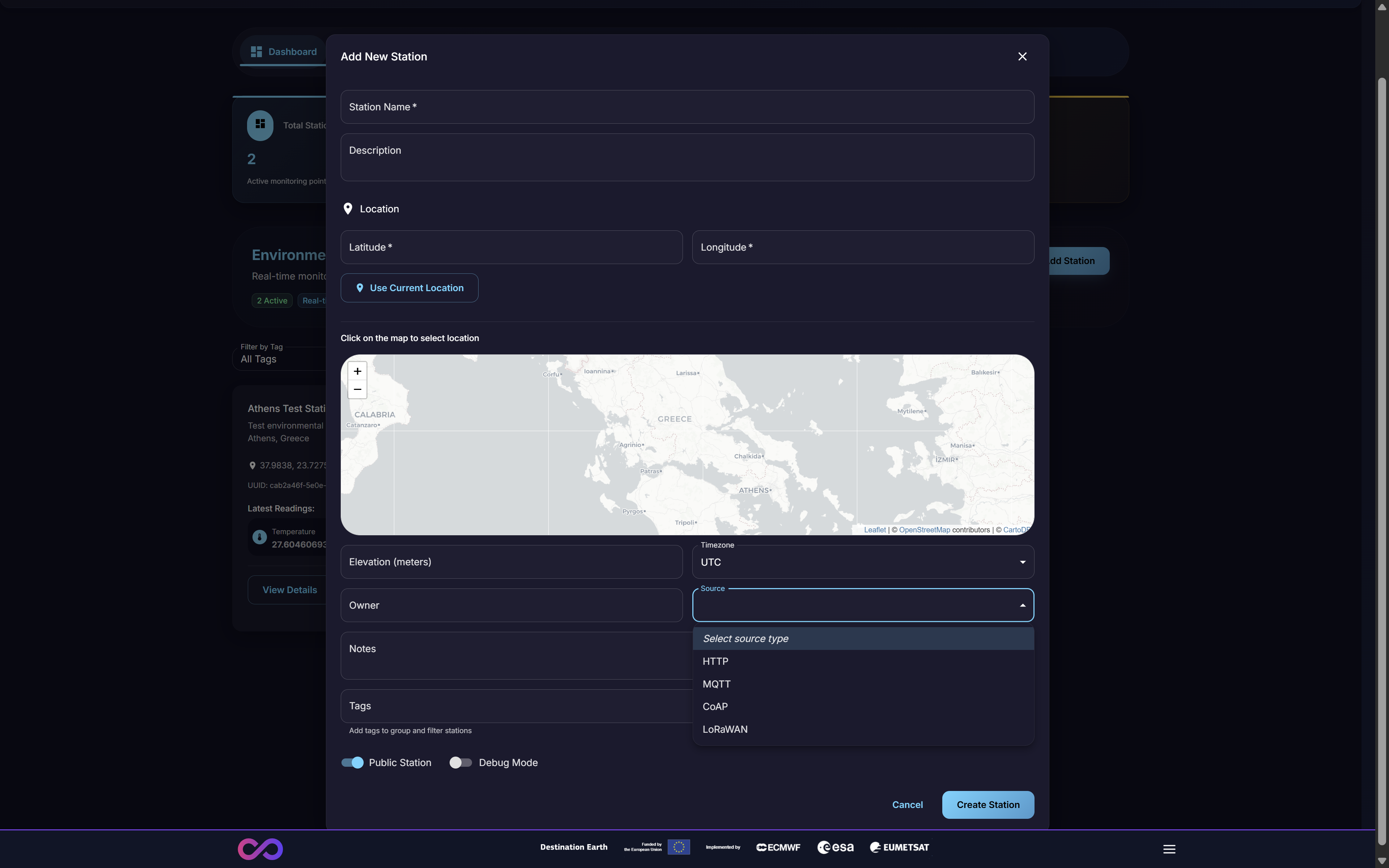Close the Add New Station dialog
The image size is (1389, 868).
[x=1022, y=56]
